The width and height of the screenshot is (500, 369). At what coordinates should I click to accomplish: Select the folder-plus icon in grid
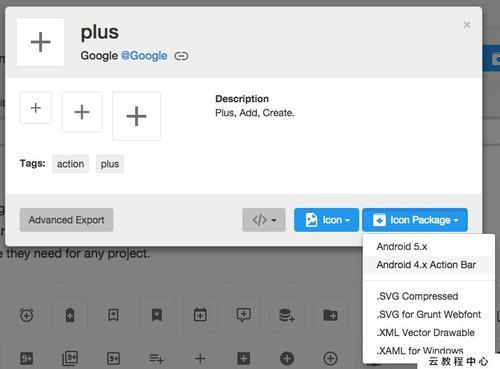click(330, 315)
